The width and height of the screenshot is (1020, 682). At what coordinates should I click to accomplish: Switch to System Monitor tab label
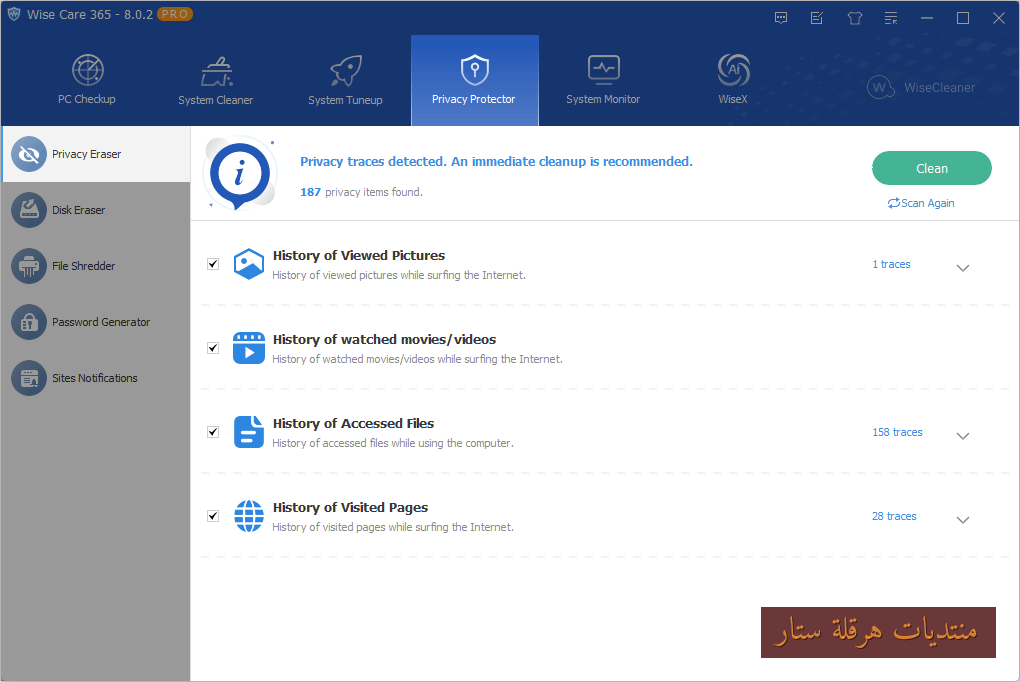603,99
